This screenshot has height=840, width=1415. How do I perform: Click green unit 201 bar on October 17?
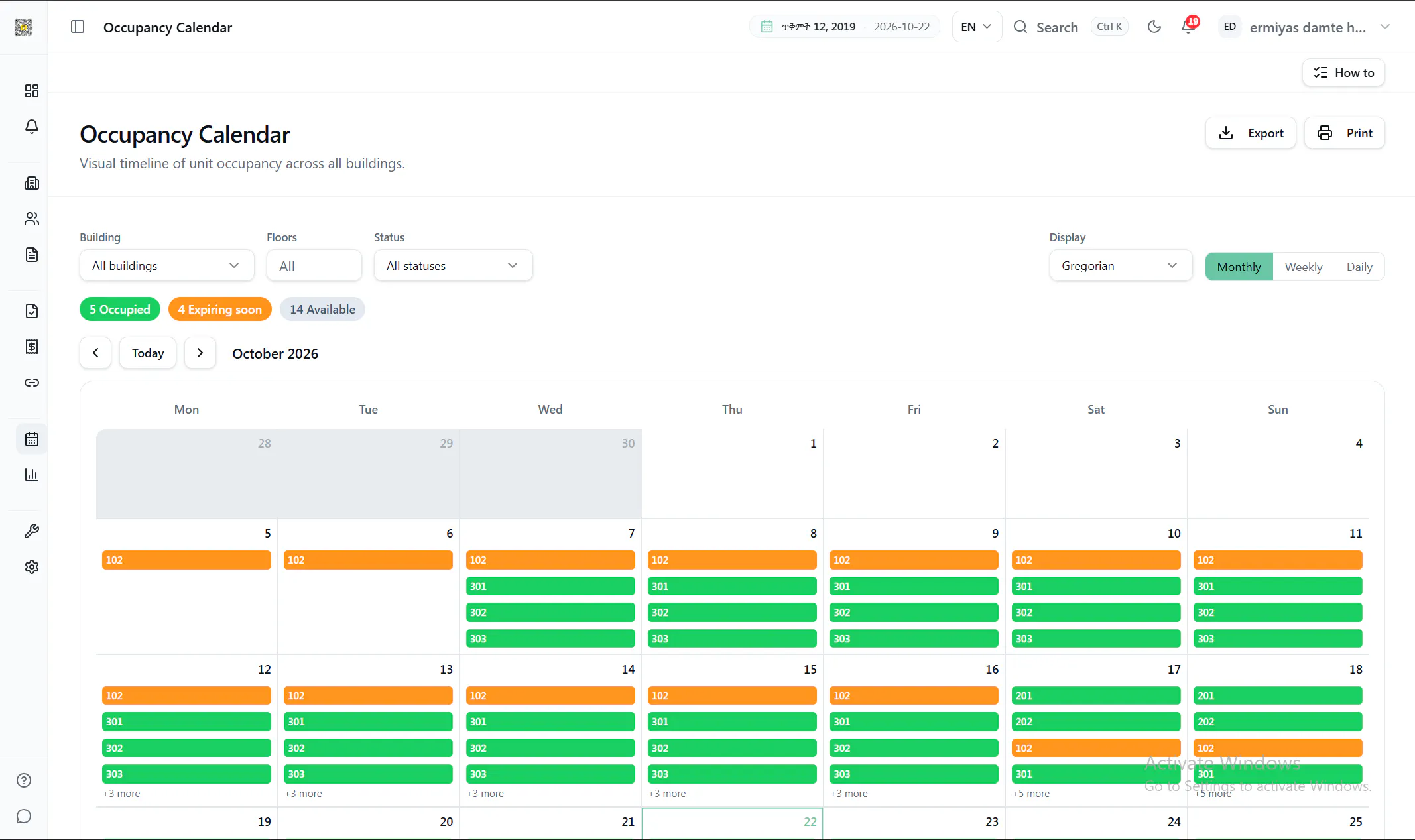pos(1096,695)
